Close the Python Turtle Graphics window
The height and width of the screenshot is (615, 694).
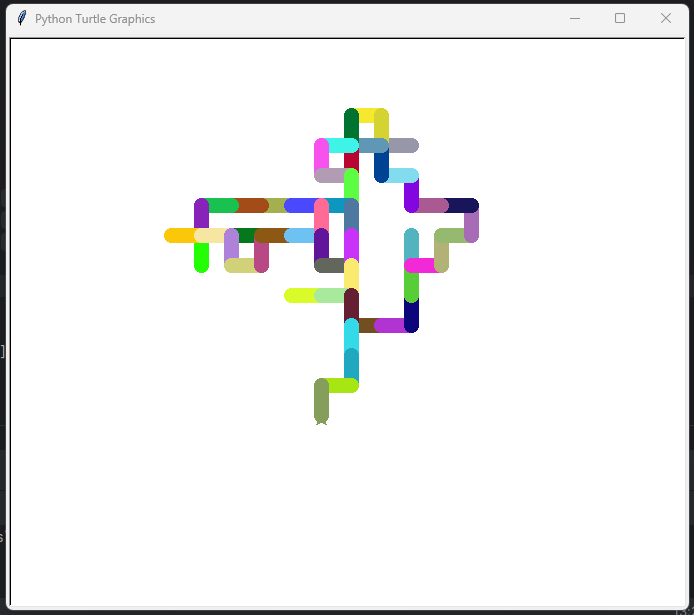[x=666, y=18]
